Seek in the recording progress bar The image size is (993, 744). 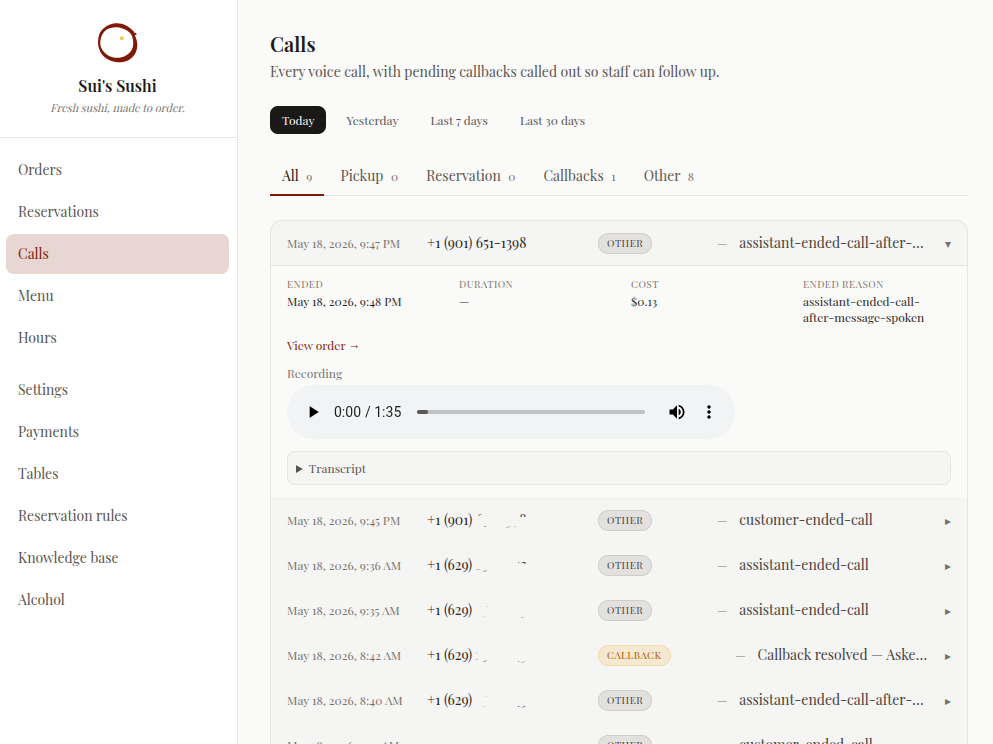click(x=531, y=412)
